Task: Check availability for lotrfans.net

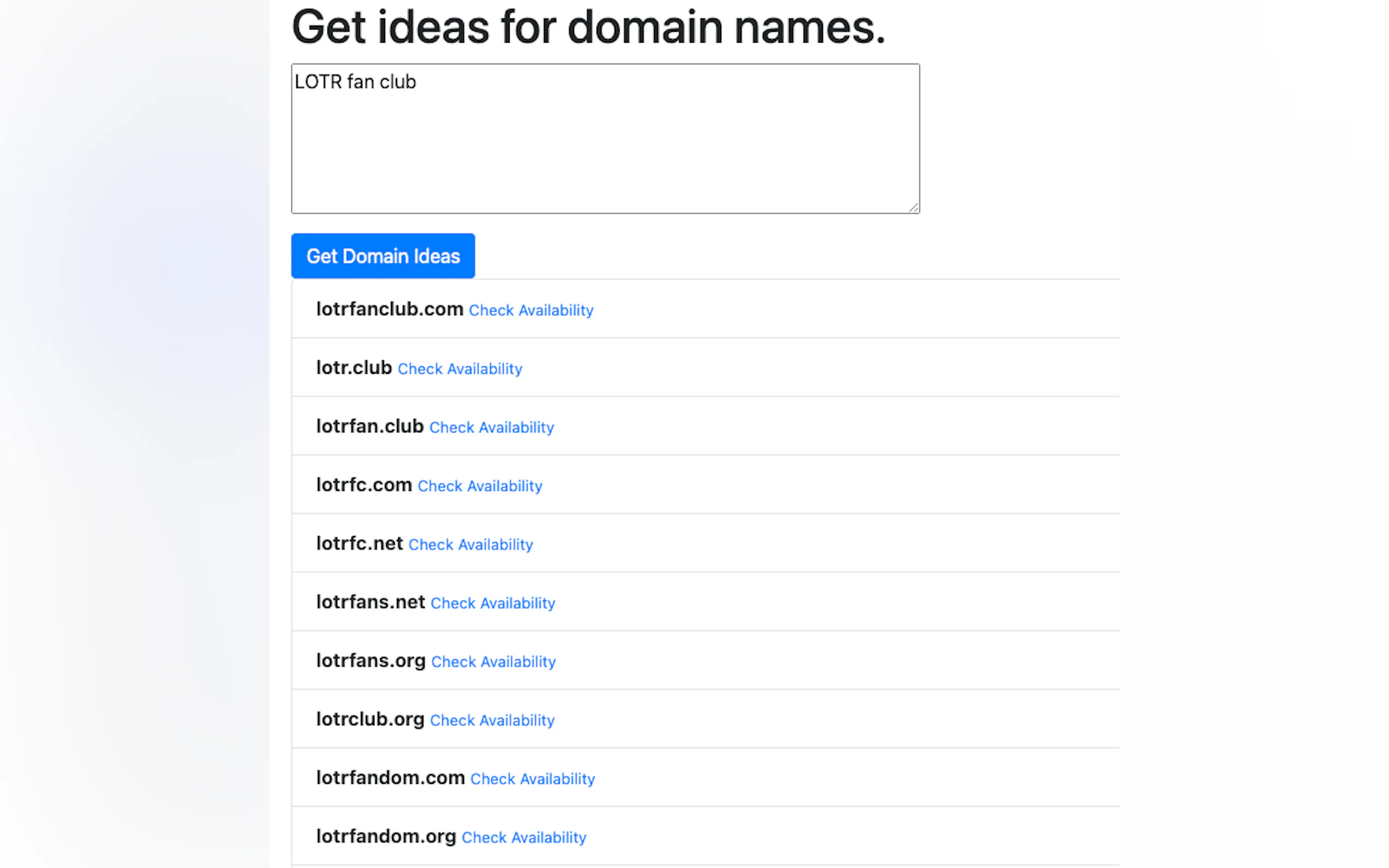Action: point(492,603)
